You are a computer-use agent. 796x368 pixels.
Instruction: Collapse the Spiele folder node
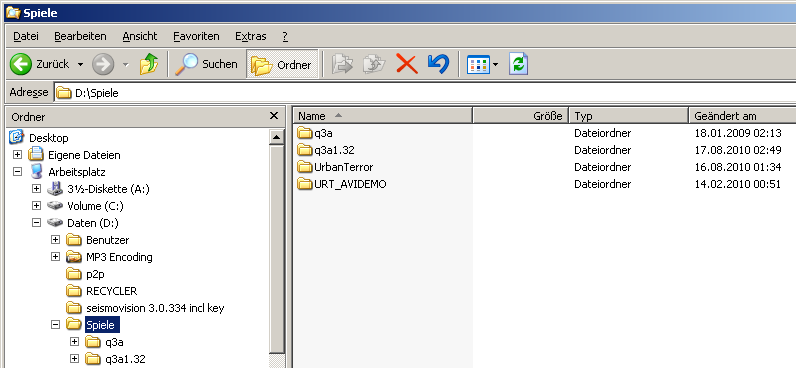56,325
